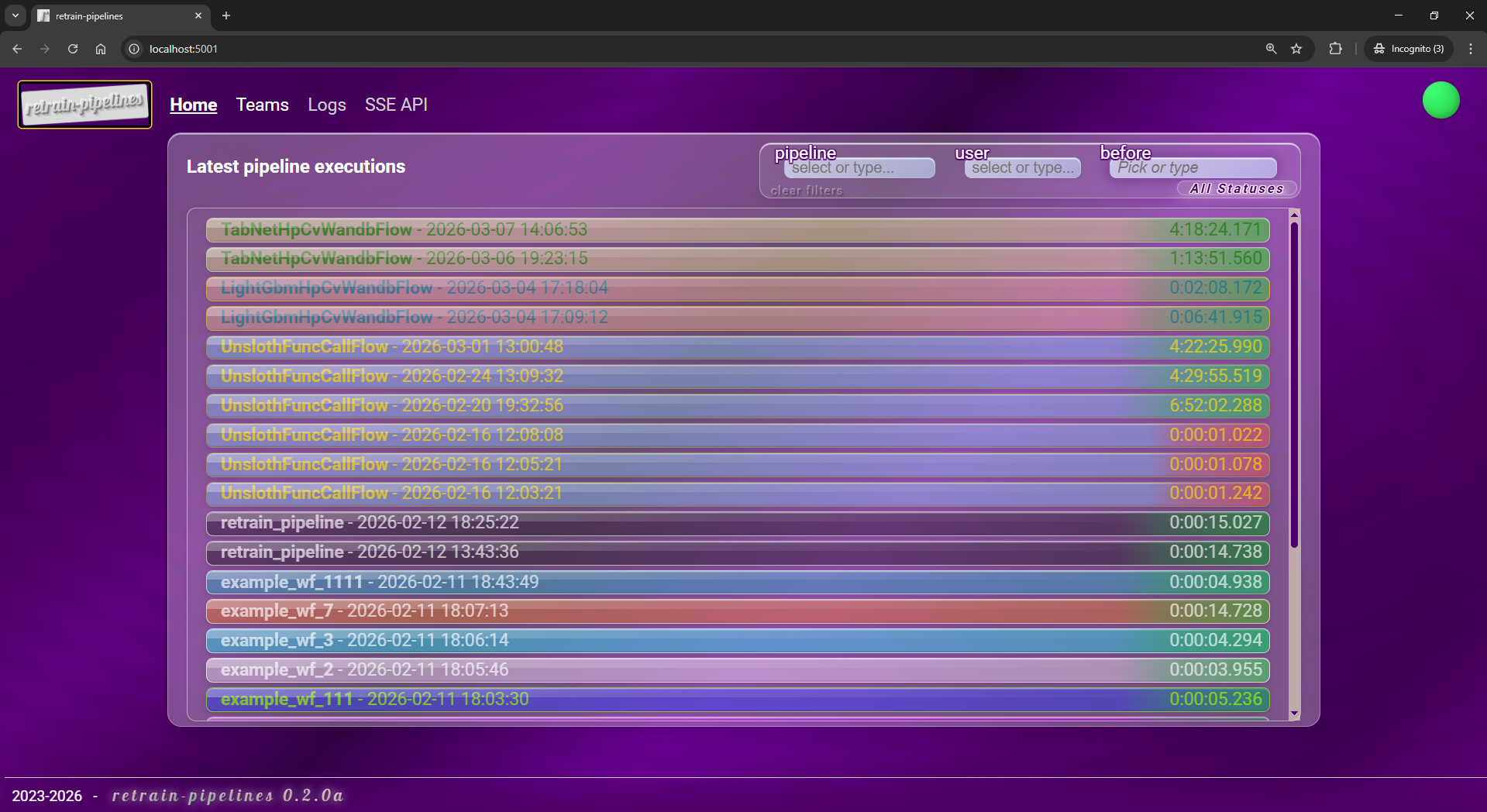Open the Incognito profile indicator
Screen dimensions: 1487x812
1409,49
